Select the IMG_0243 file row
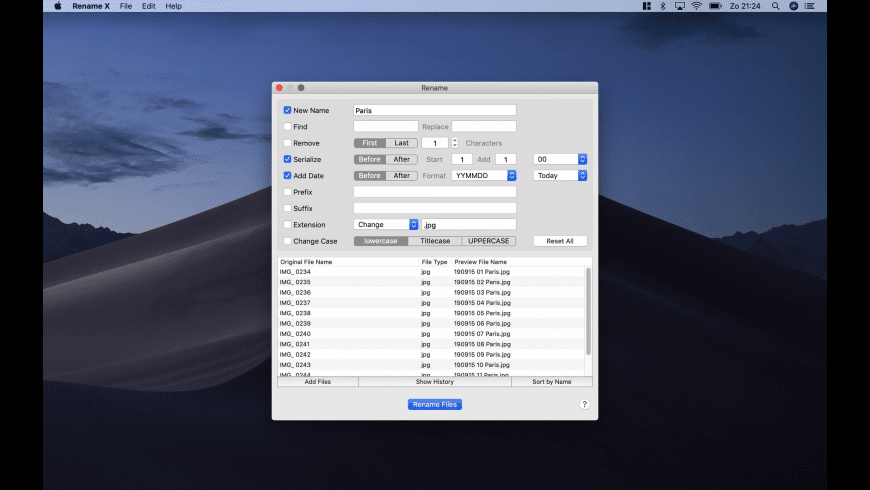The height and width of the screenshot is (490, 870). tap(431, 365)
